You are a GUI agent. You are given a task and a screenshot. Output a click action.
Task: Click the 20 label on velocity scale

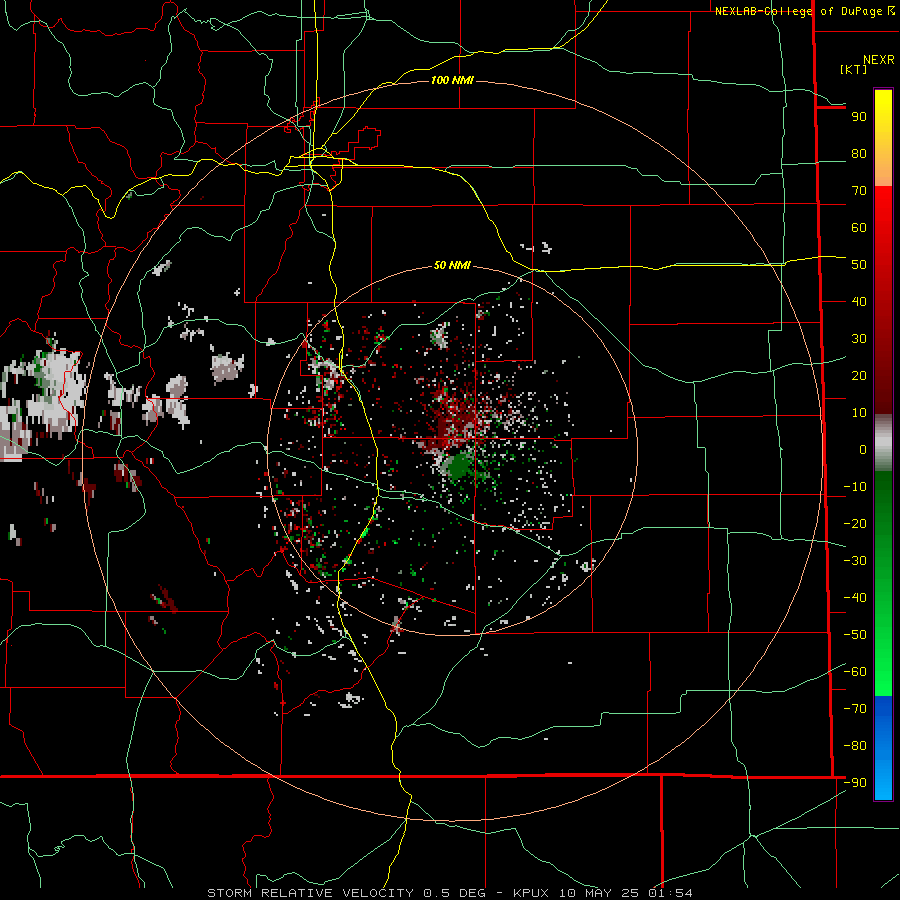tap(859, 376)
